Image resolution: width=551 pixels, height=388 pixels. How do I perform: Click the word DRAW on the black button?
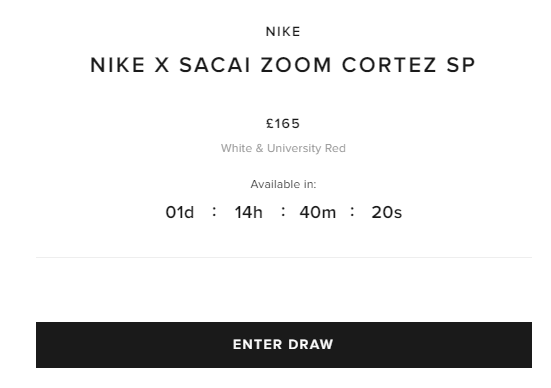coord(311,345)
